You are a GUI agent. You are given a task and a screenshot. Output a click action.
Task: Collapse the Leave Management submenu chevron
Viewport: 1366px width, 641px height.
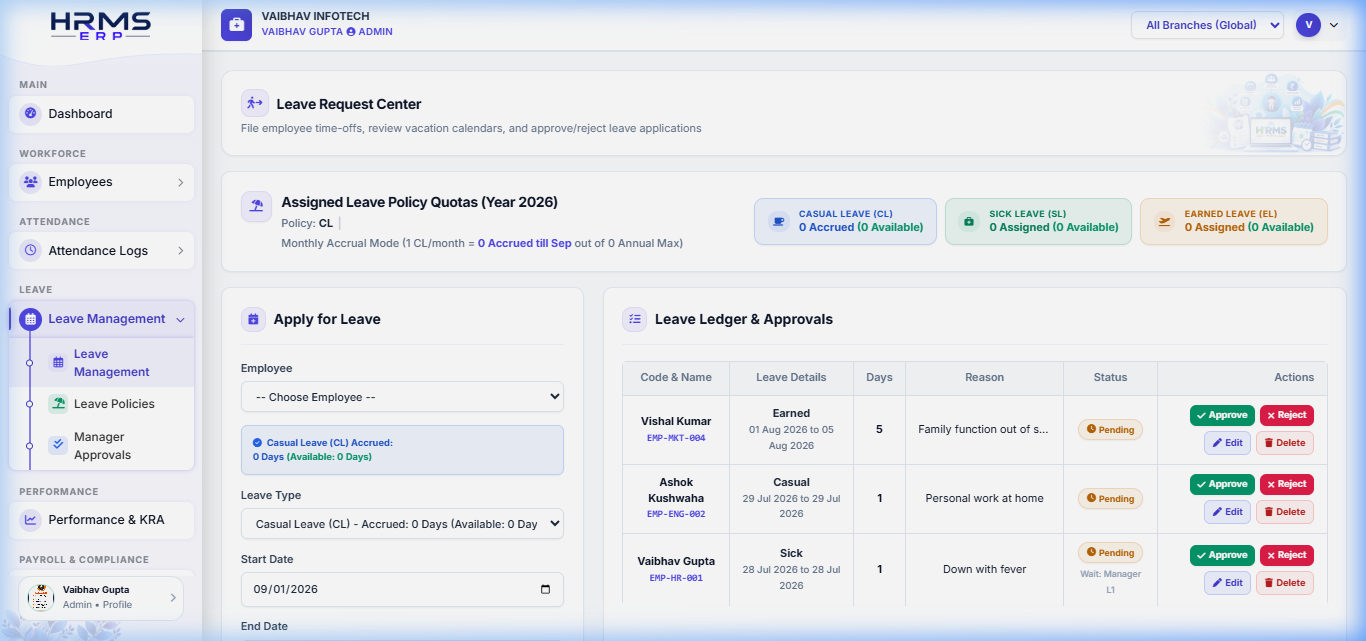point(180,319)
